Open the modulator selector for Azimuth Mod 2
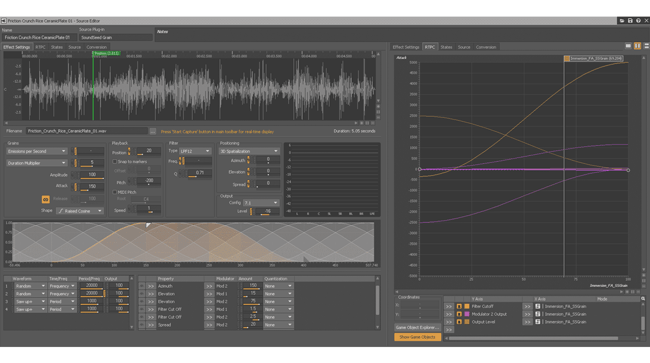This screenshot has width=650, height=363. tap(209, 286)
